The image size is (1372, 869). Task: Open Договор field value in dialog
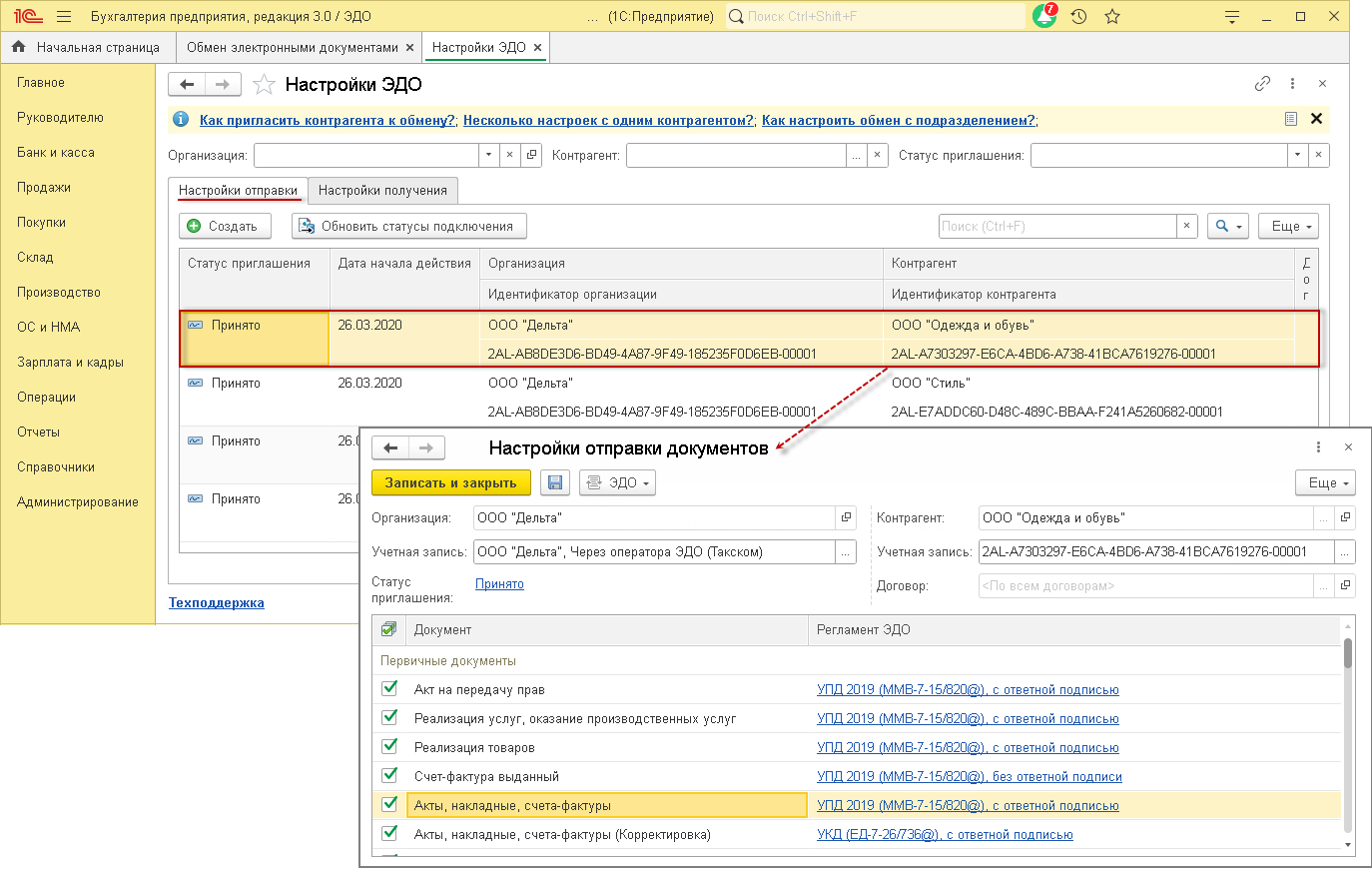click(1345, 585)
